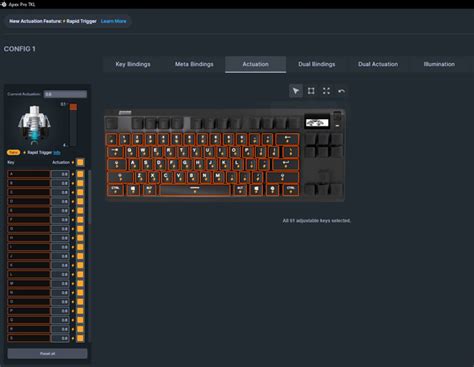Choose the box selection tool
Screen dimensions: 474x367
click(311, 91)
